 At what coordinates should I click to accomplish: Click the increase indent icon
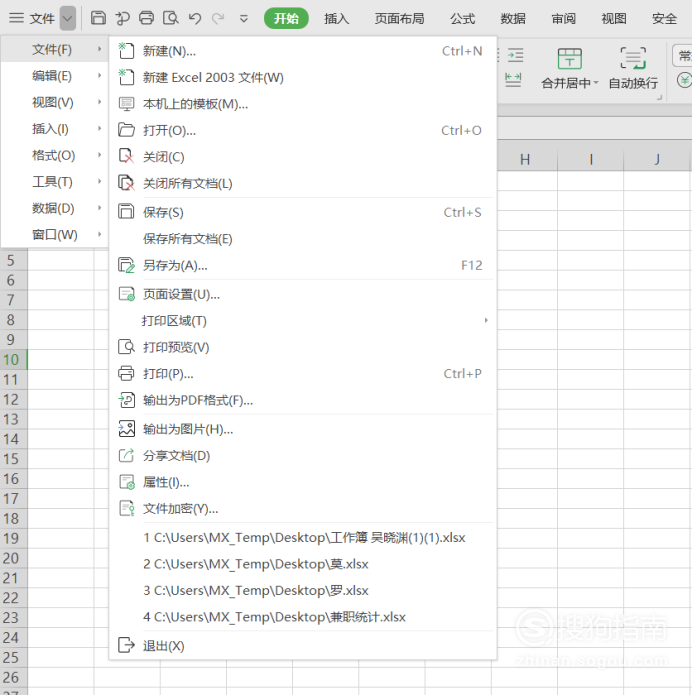tap(516, 55)
